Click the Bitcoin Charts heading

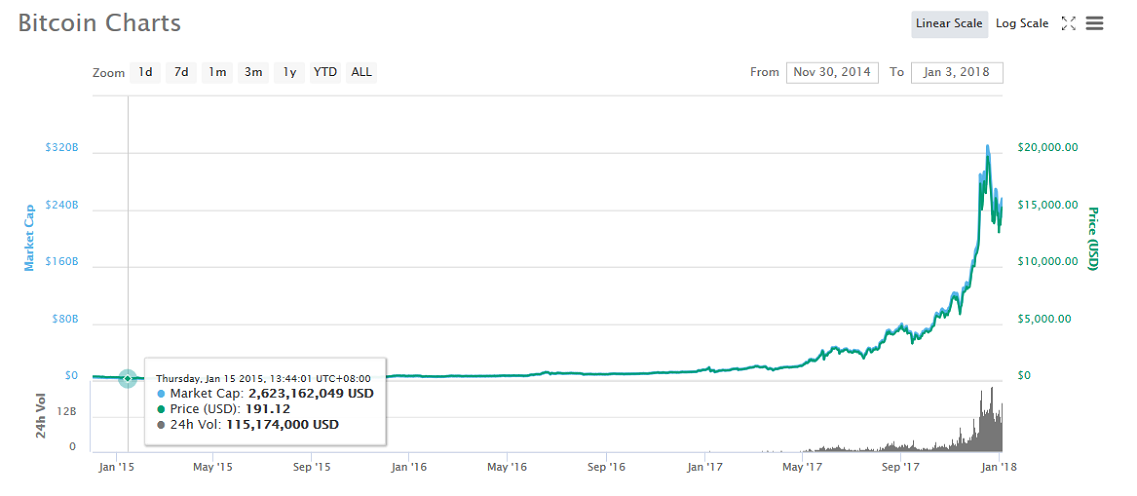[x=99, y=22]
